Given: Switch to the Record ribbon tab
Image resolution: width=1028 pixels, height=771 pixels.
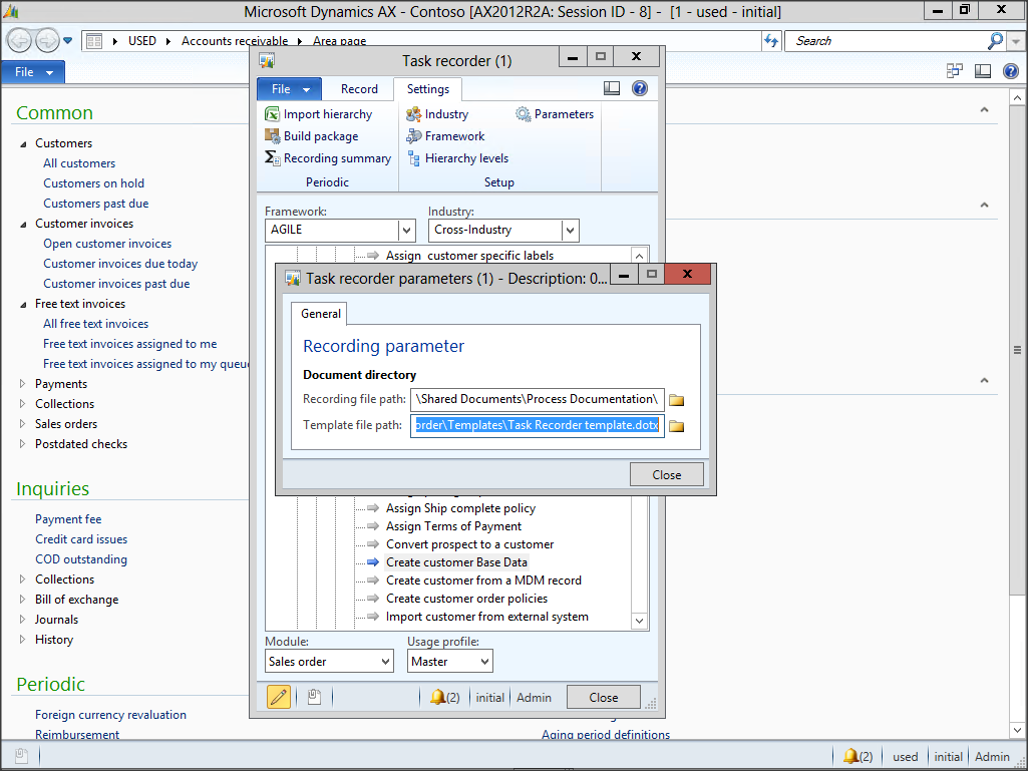Looking at the screenshot, I should (x=359, y=89).
